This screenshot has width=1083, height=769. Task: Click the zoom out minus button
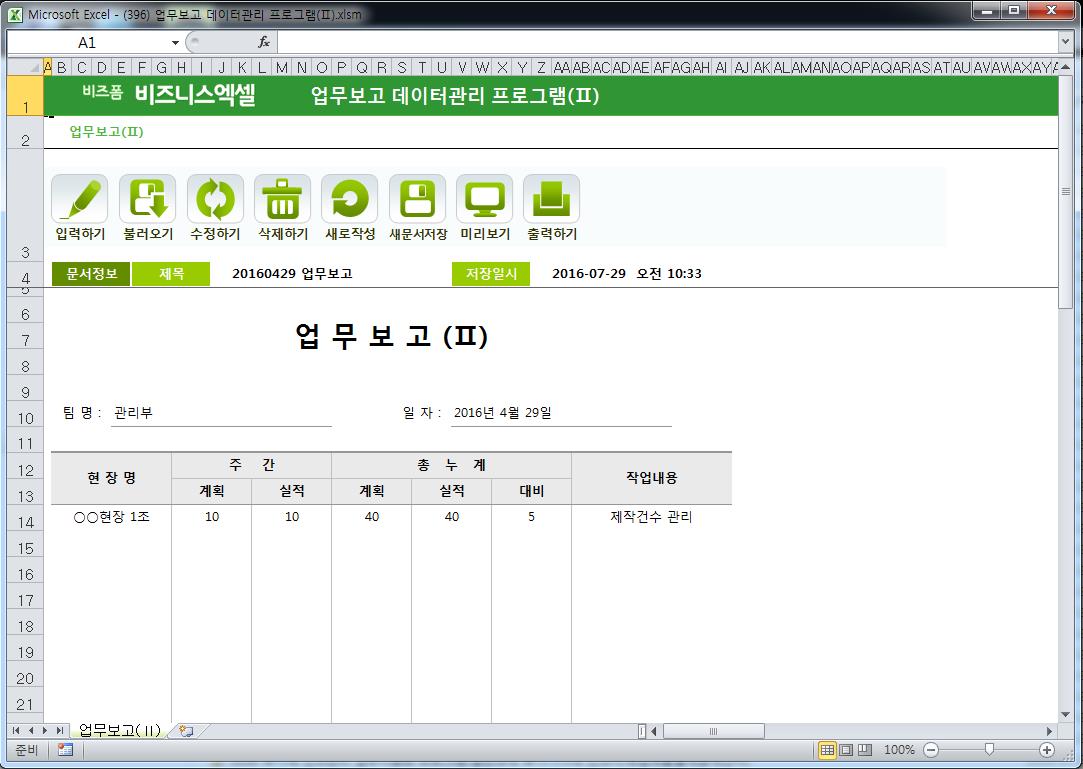point(931,750)
